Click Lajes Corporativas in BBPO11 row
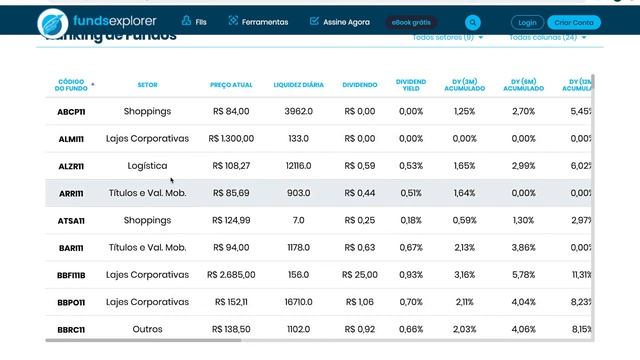The image size is (640, 360). (x=147, y=302)
